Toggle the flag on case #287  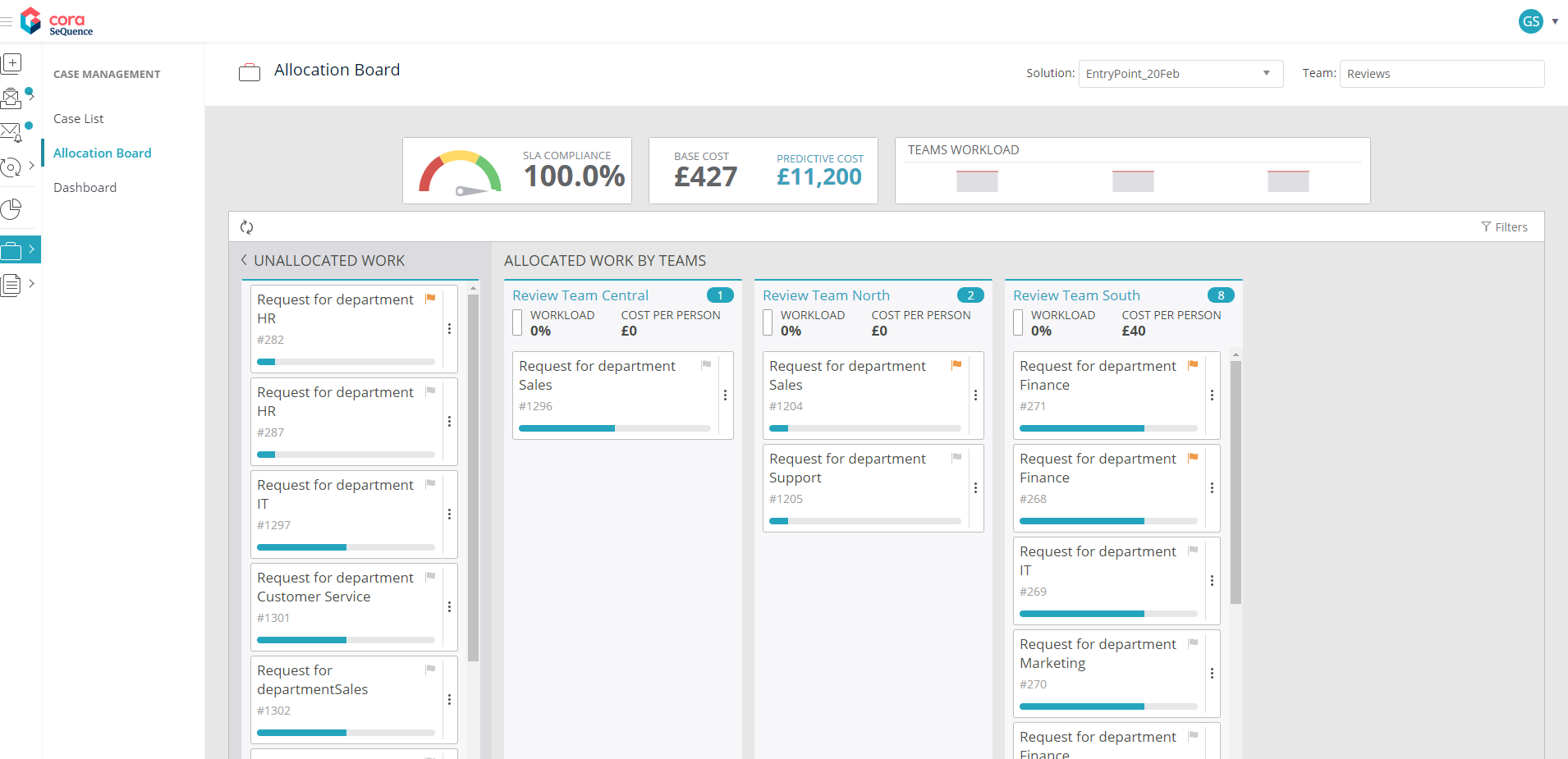click(430, 391)
